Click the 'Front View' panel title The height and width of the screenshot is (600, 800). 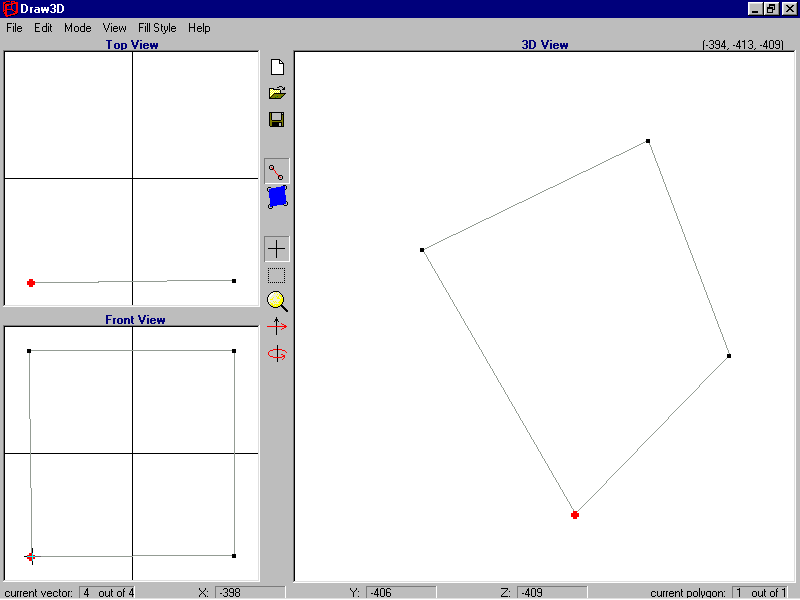(135, 320)
